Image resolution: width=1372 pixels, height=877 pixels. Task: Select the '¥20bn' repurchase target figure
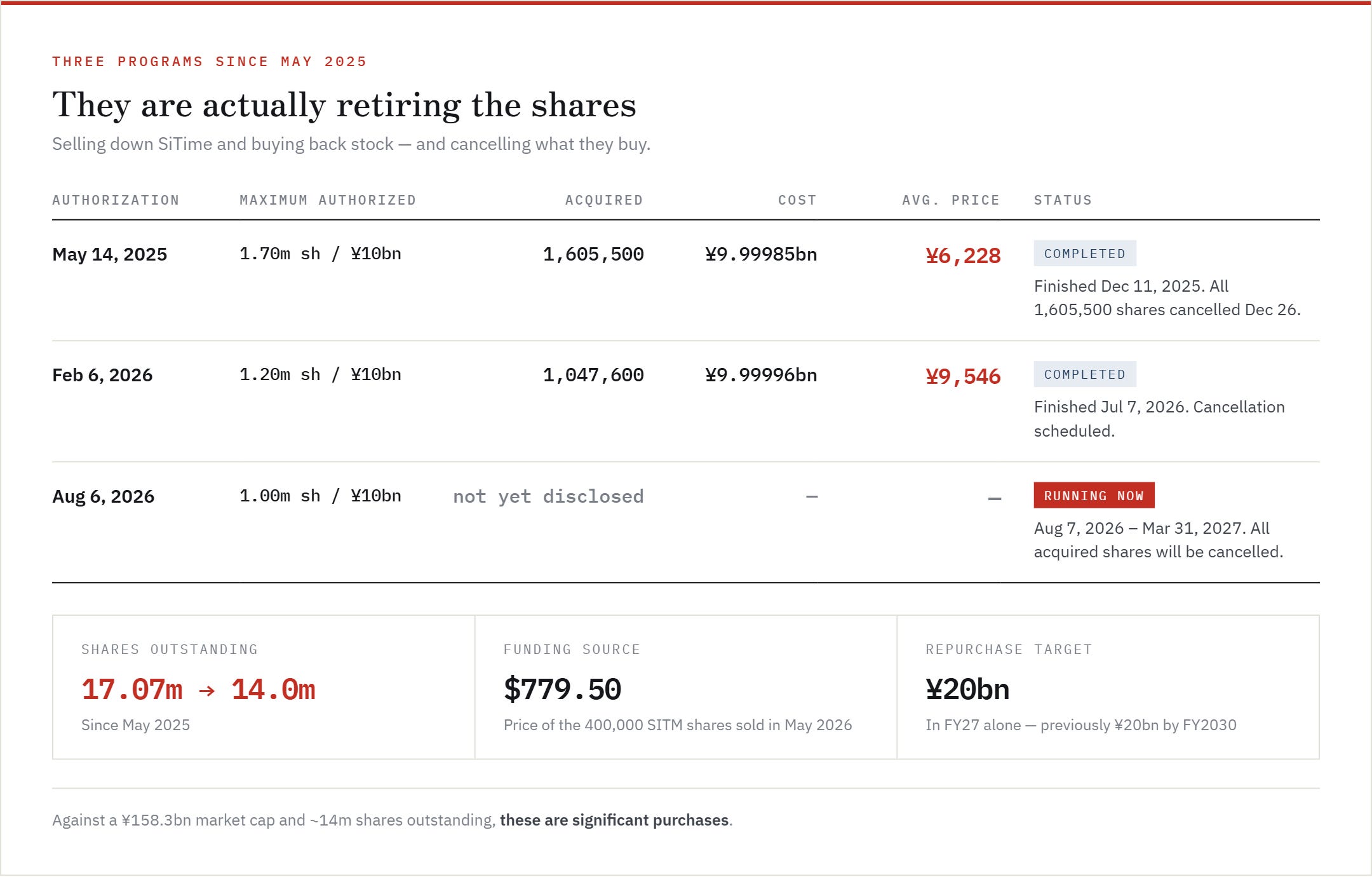(967, 690)
